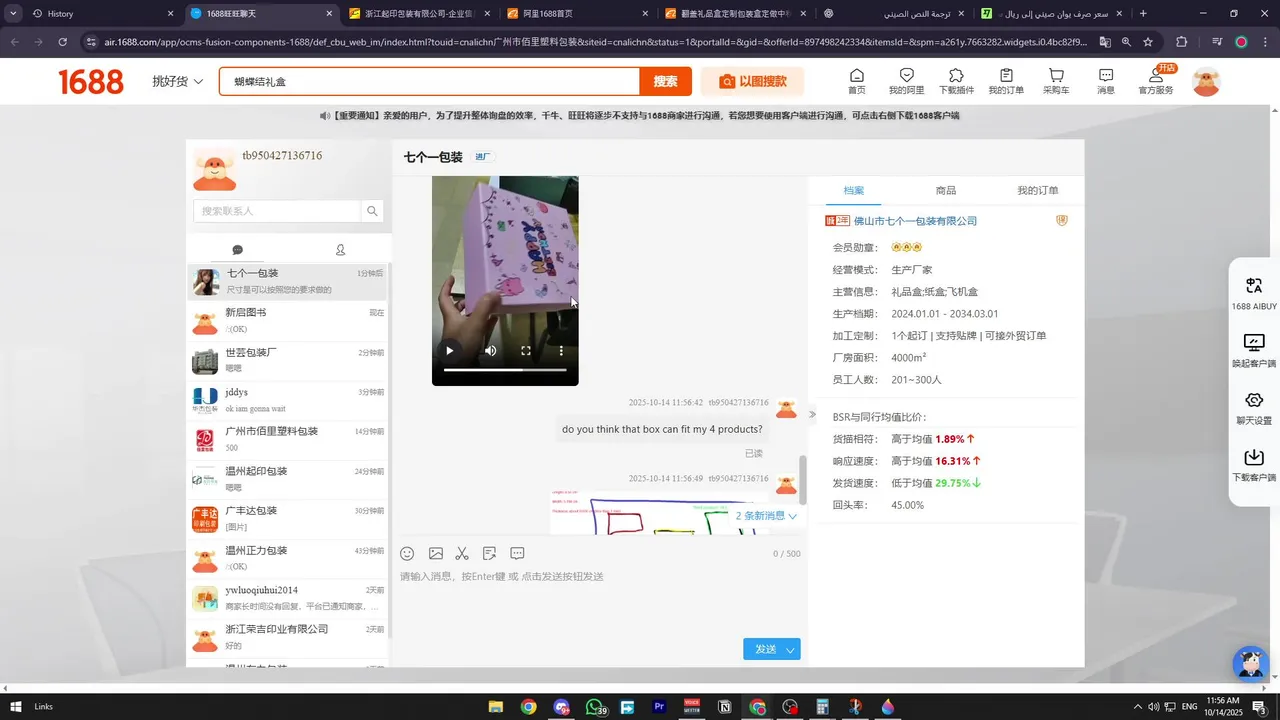The height and width of the screenshot is (720, 1280).
Task: Click the chat message scrollbar
Action: (802, 480)
